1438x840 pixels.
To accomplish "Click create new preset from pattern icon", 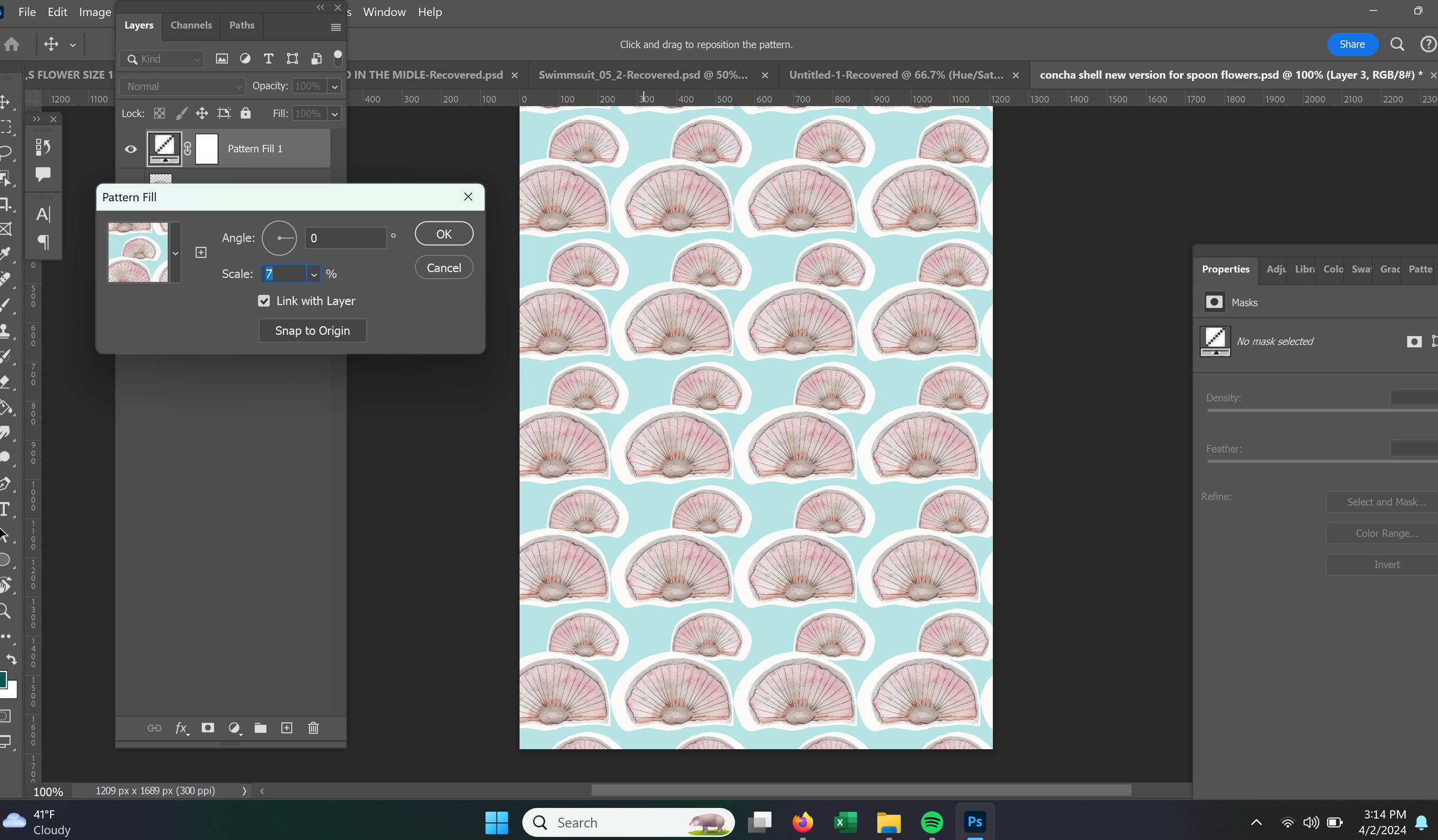I will (201, 252).
